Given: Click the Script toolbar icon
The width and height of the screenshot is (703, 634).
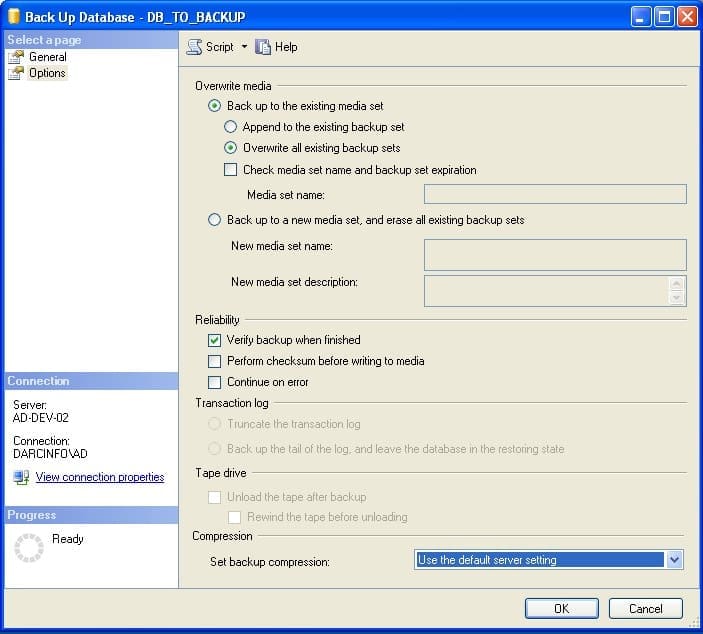Looking at the screenshot, I should coord(195,47).
